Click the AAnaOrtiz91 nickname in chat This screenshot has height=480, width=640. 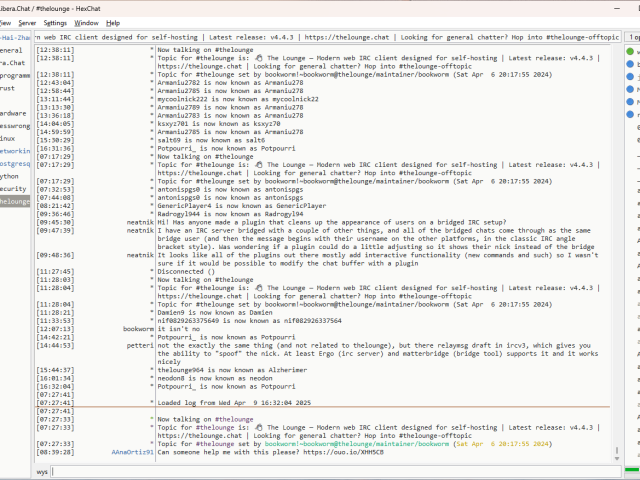pos(132,452)
